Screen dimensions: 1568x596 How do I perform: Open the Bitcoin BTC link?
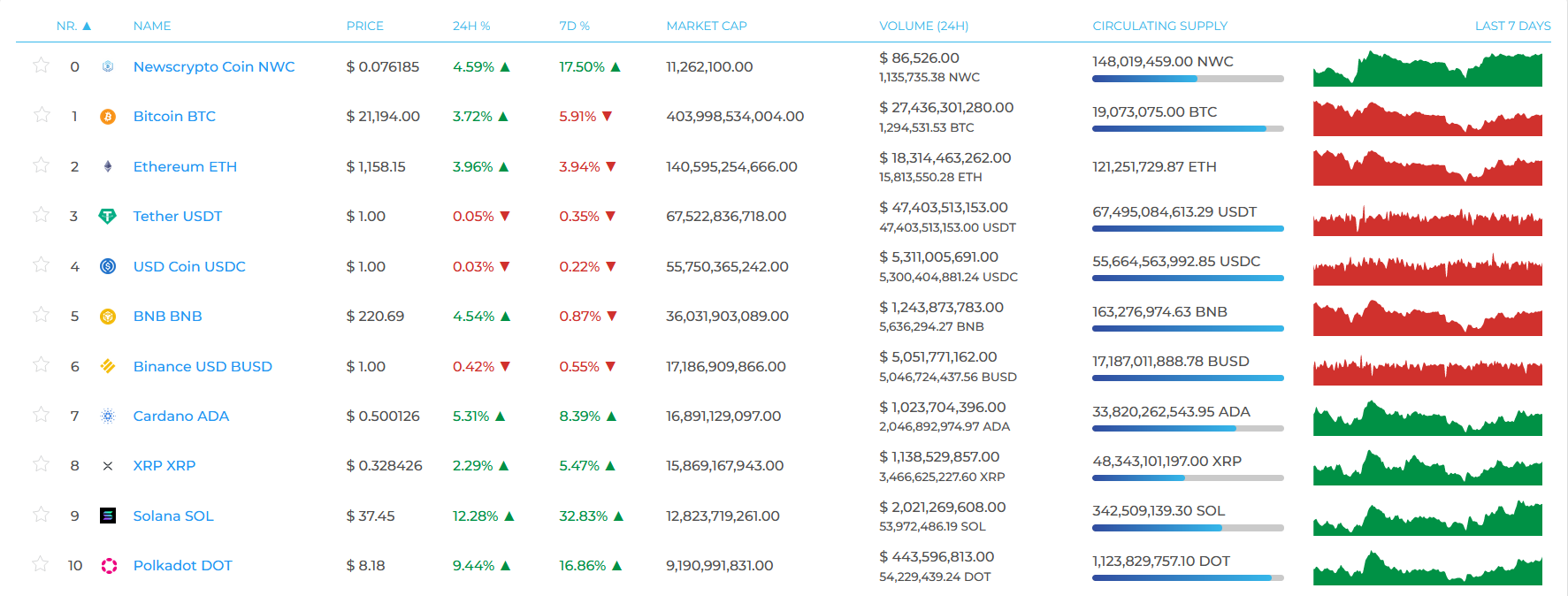point(174,117)
